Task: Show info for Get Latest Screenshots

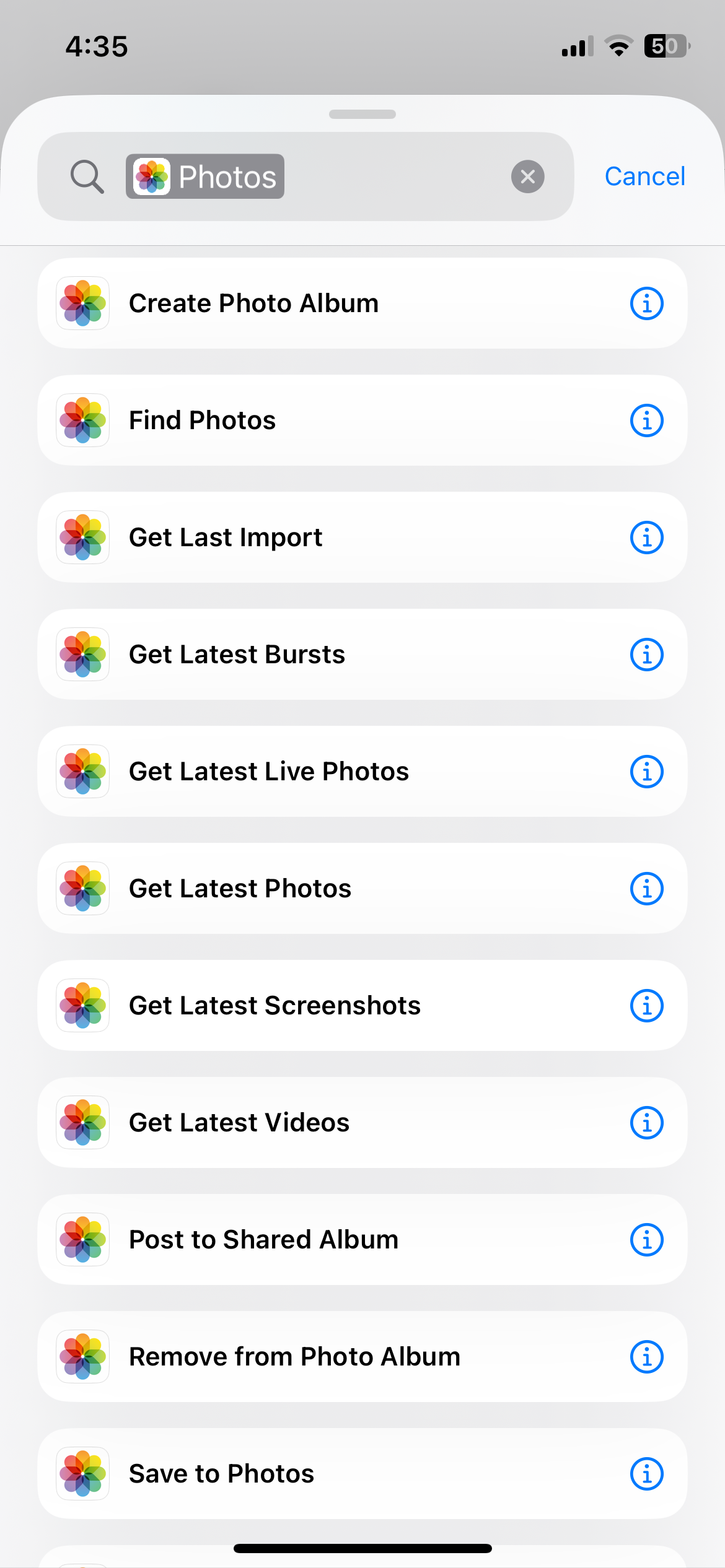Action: coord(646,1006)
